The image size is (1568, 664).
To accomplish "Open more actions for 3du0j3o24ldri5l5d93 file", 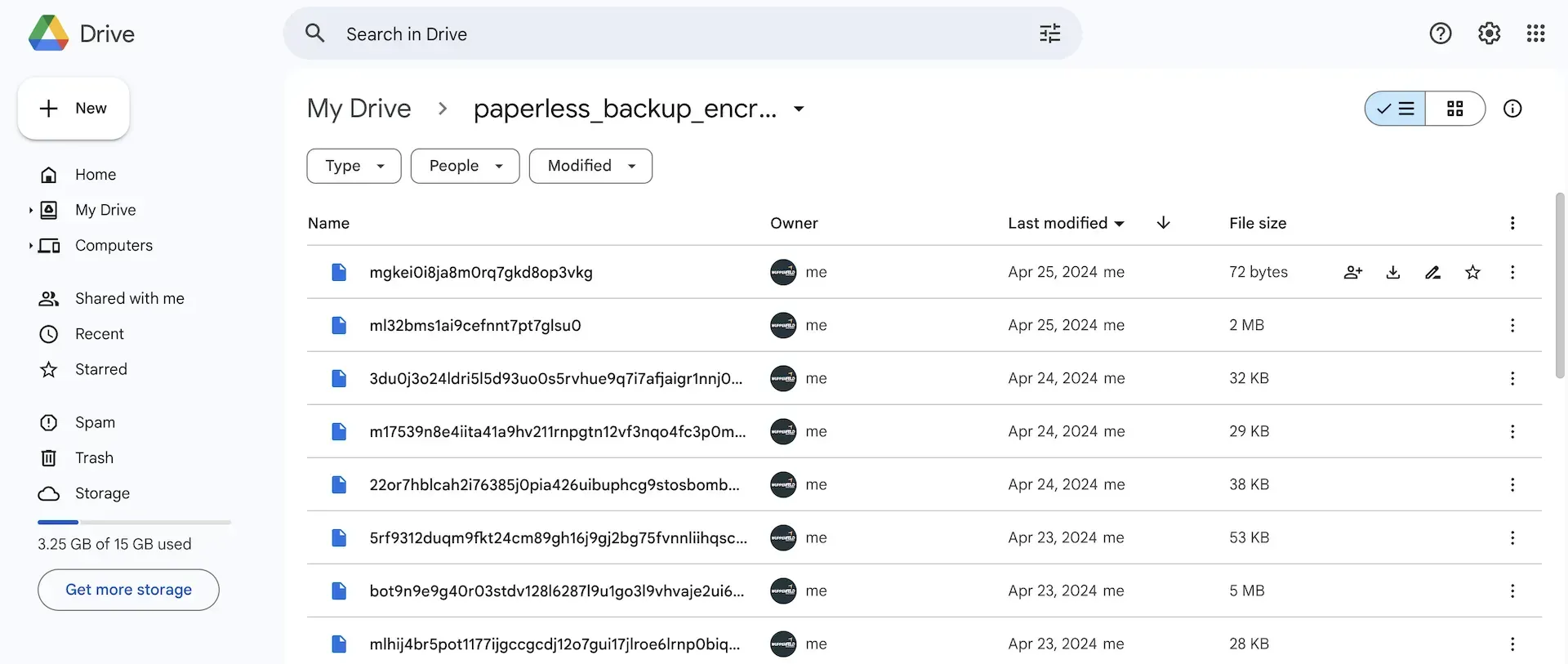I will (1512, 378).
